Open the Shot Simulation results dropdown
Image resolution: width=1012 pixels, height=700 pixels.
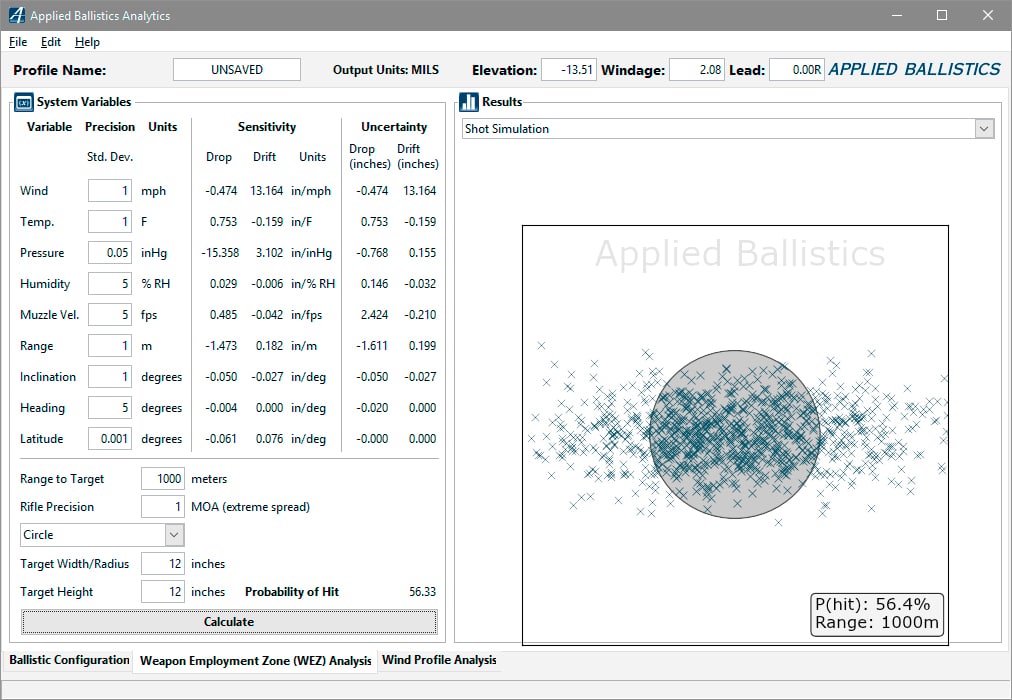click(727, 128)
